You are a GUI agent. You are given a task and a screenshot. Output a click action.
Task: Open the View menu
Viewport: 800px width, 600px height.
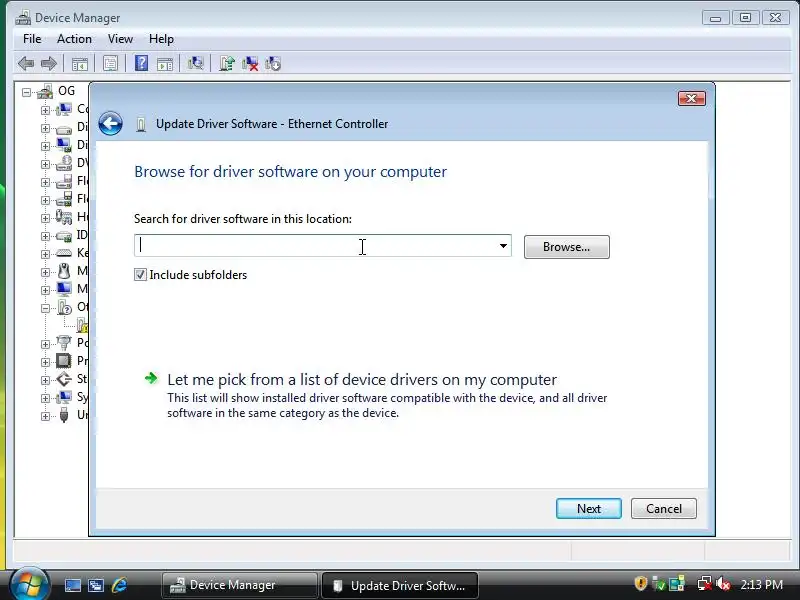coord(120,39)
